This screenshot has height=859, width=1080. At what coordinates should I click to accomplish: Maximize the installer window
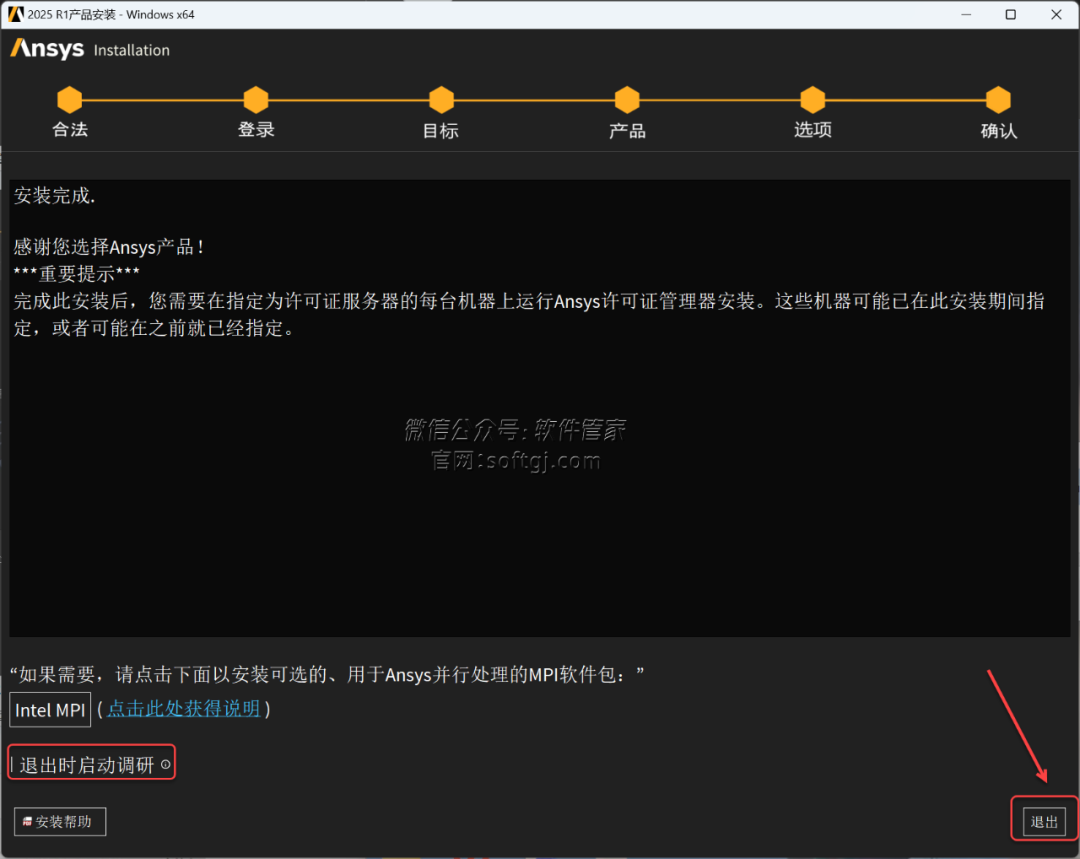(x=1010, y=14)
